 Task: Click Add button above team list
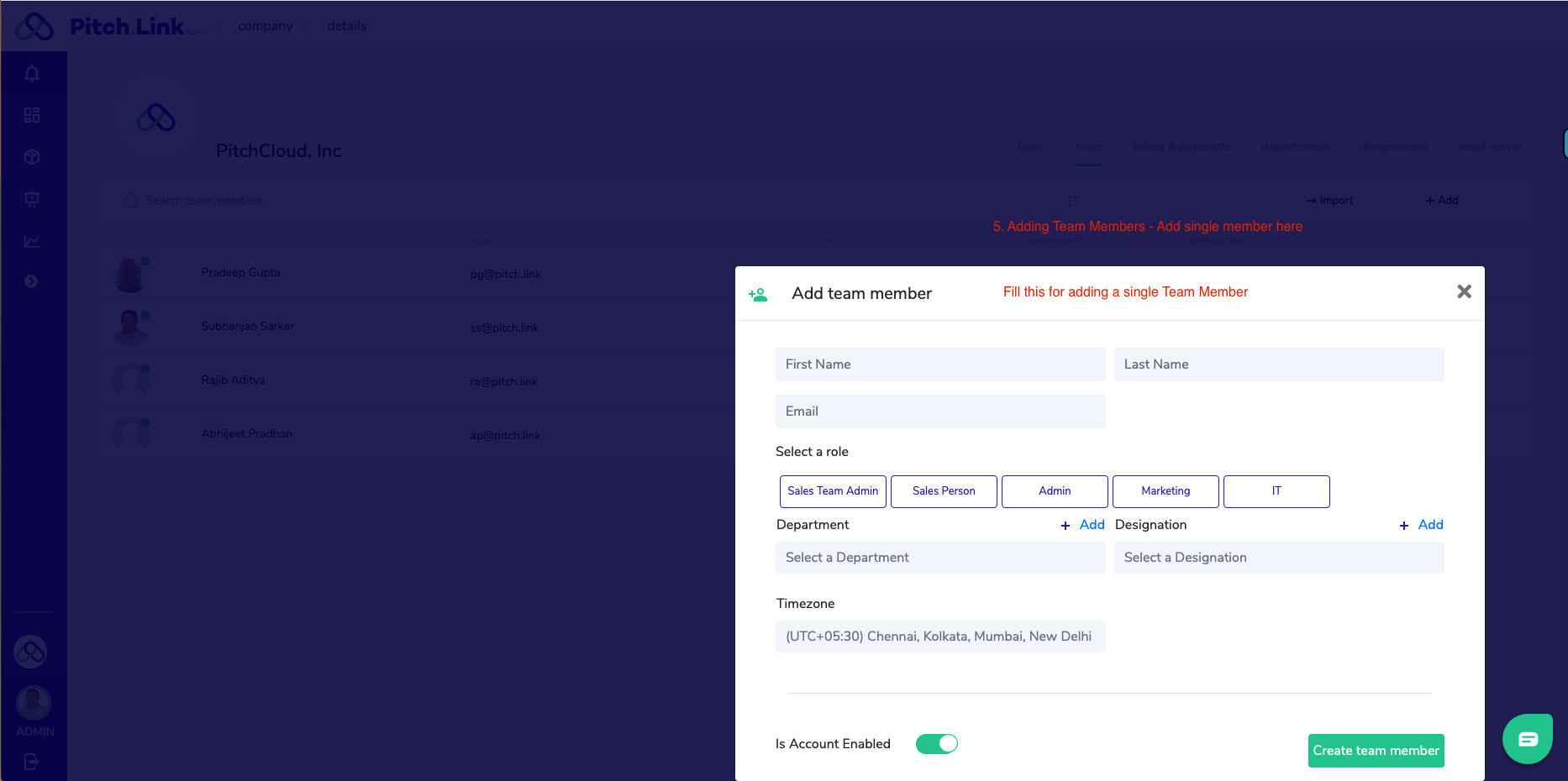(1442, 201)
